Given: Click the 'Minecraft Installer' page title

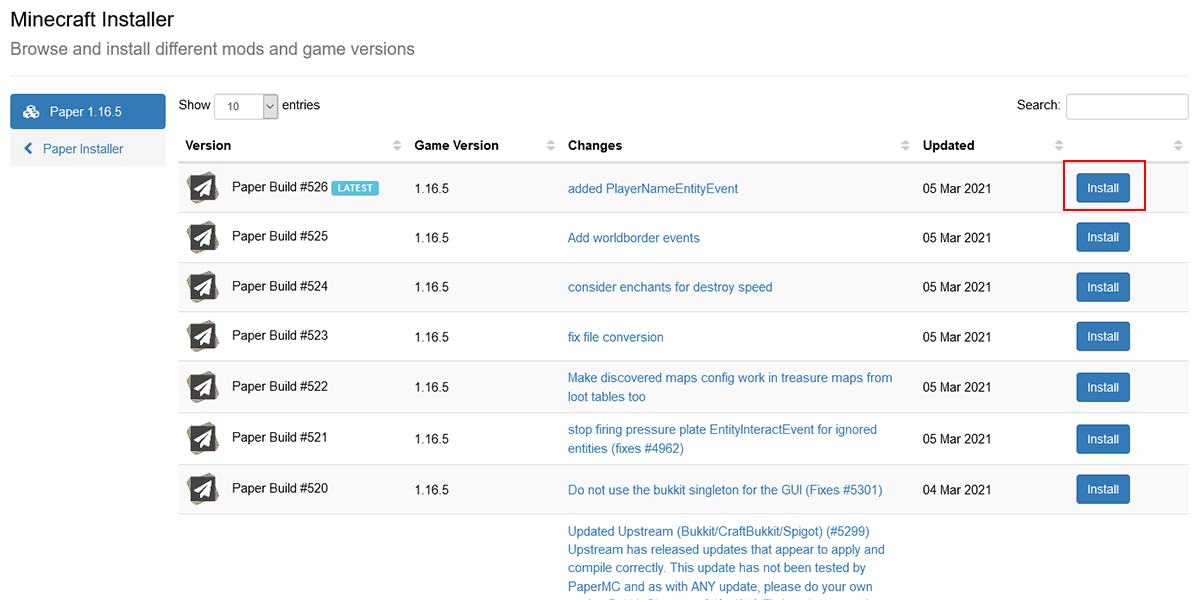Looking at the screenshot, I should tap(92, 19).
